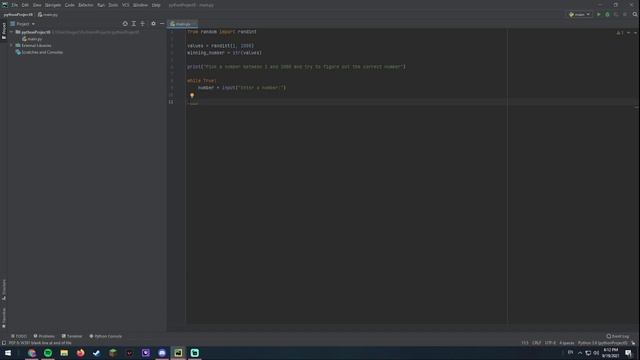
Task: Click the CRLF line separator indicator
Action: tap(536, 343)
